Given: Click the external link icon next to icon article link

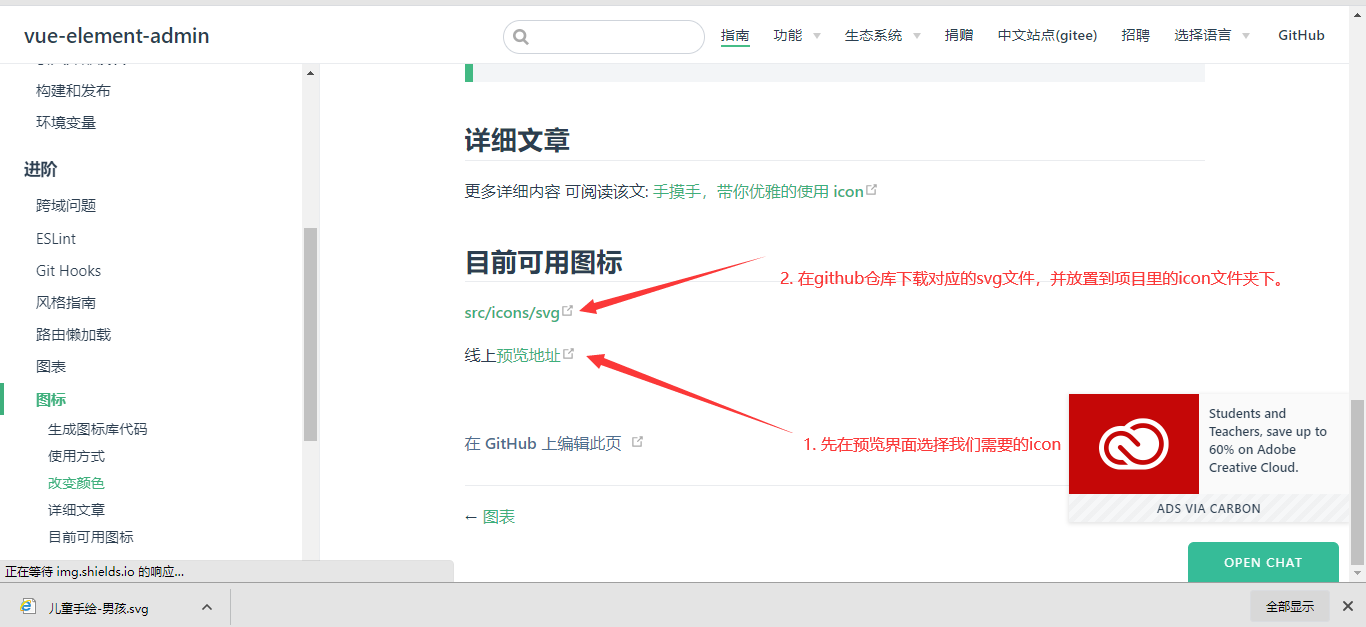Looking at the screenshot, I should point(872,187).
